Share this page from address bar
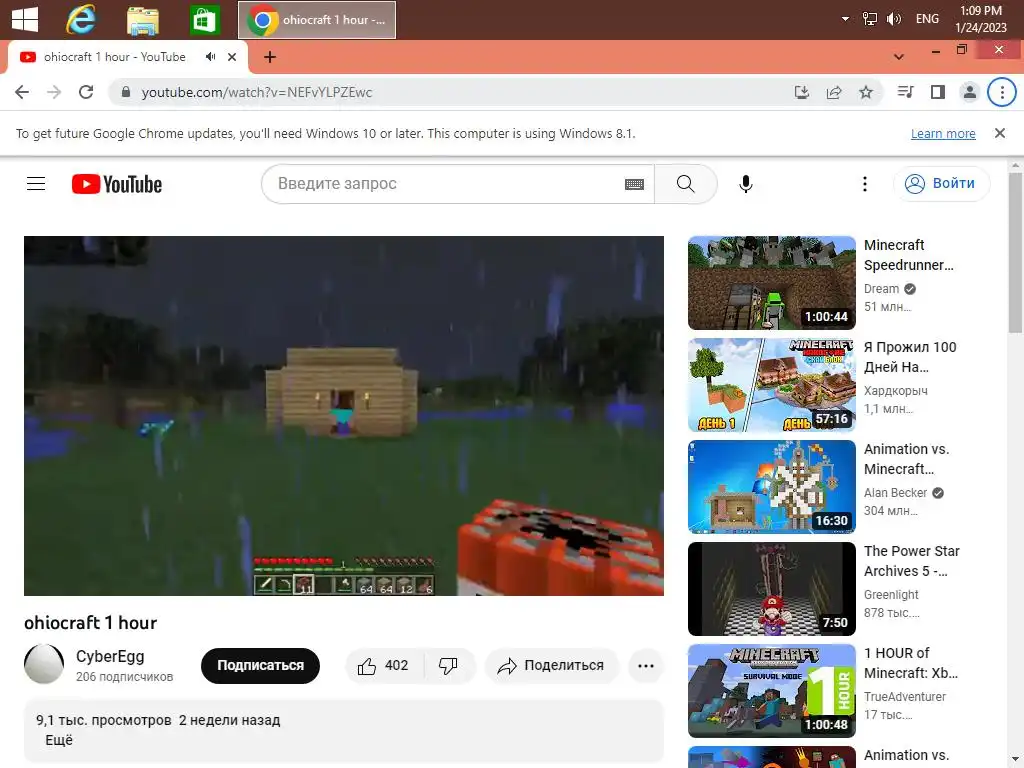The height and width of the screenshot is (768, 1024). pyautogui.click(x=834, y=92)
